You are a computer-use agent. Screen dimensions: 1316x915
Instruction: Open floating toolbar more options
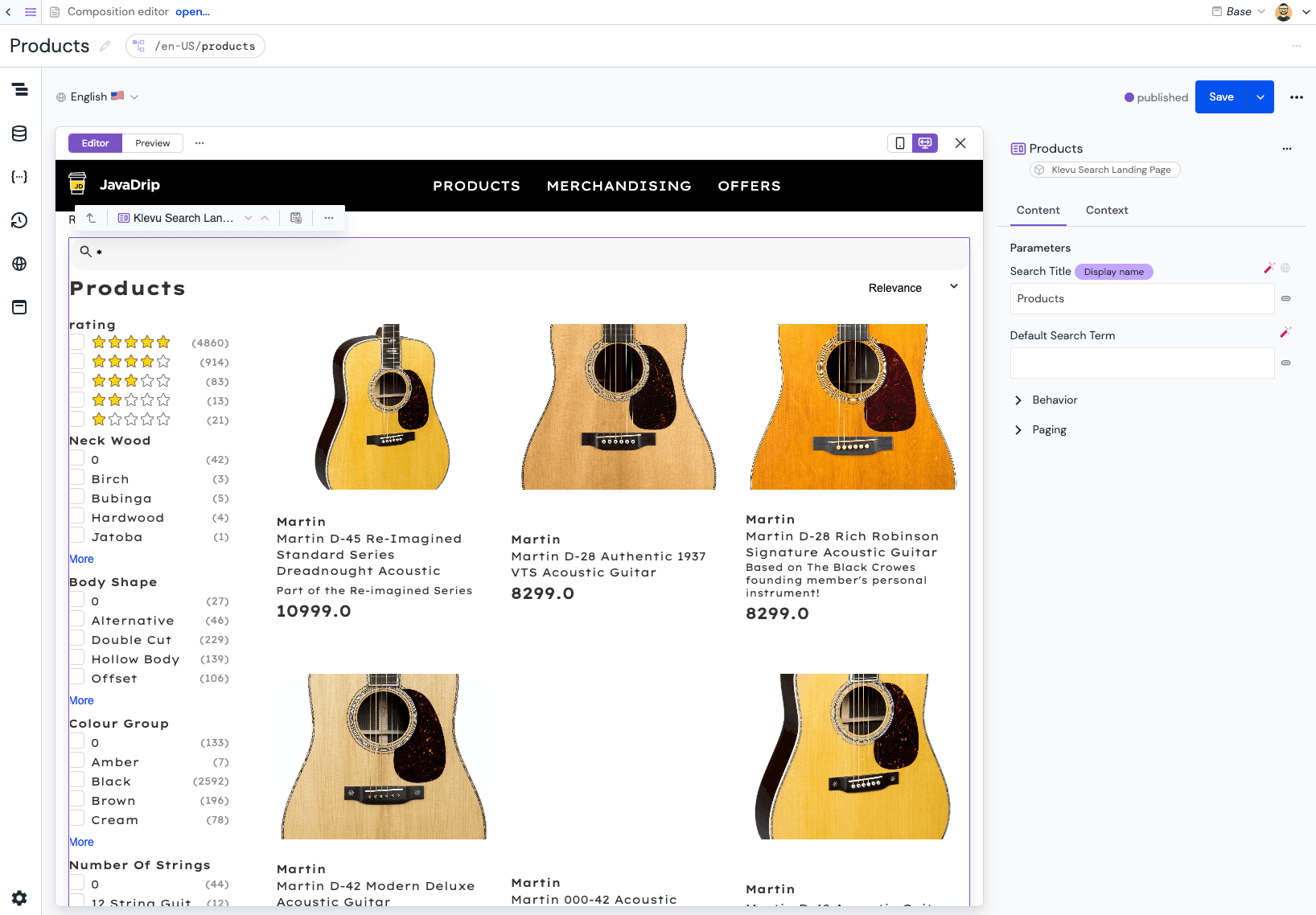pyautogui.click(x=329, y=218)
